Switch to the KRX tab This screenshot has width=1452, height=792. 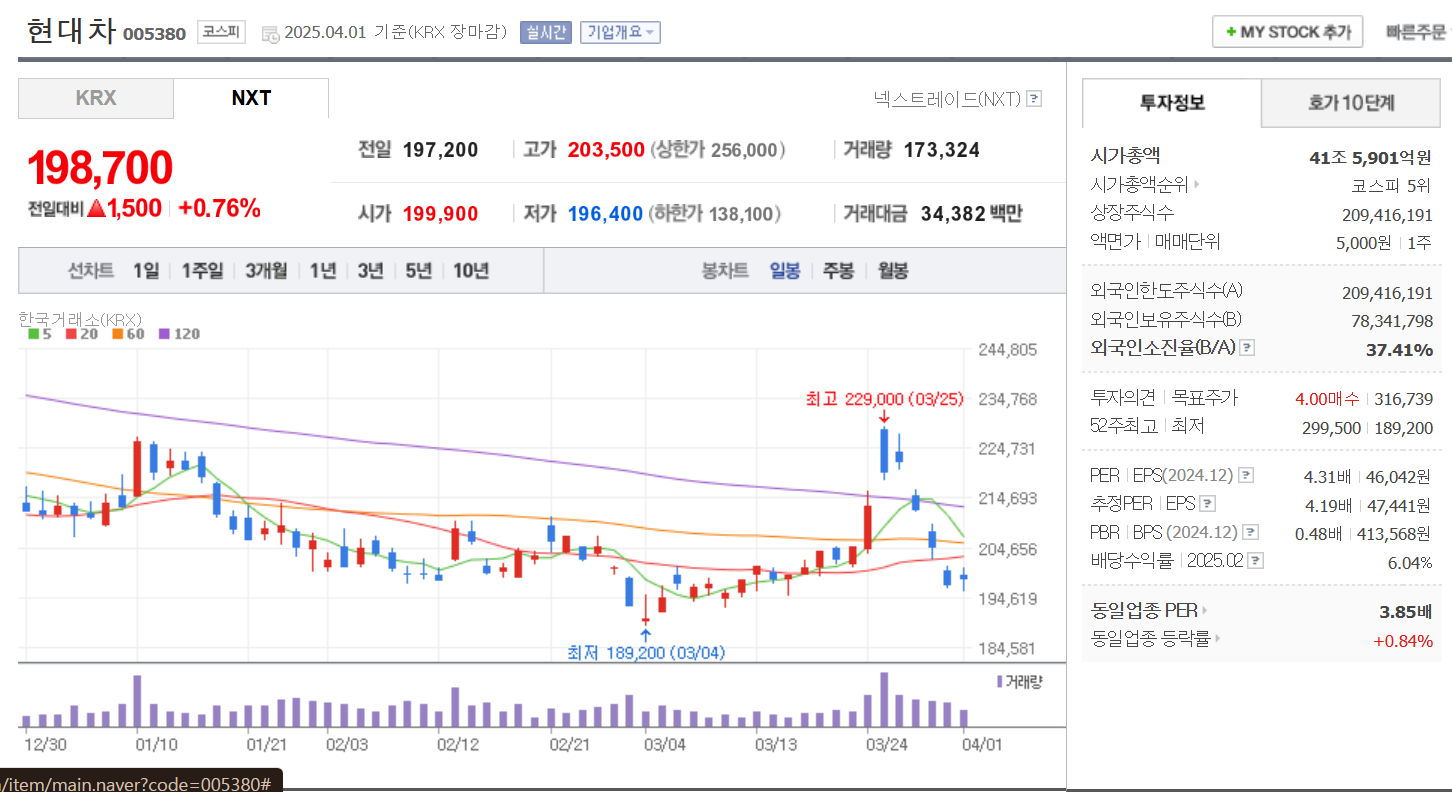[x=96, y=98]
